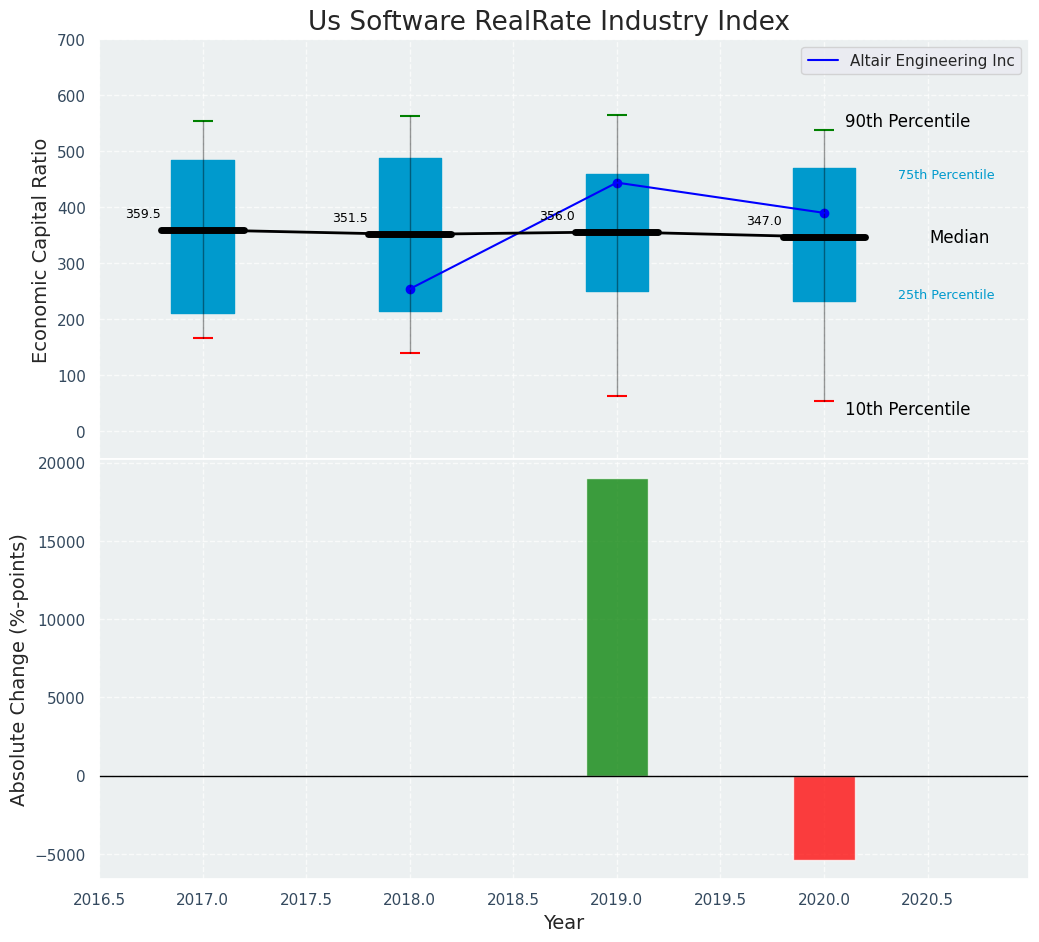This screenshot has width=1039, height=942.
Task: Click the 20000 y-axis tick label
Action: (x=62, y=464)
